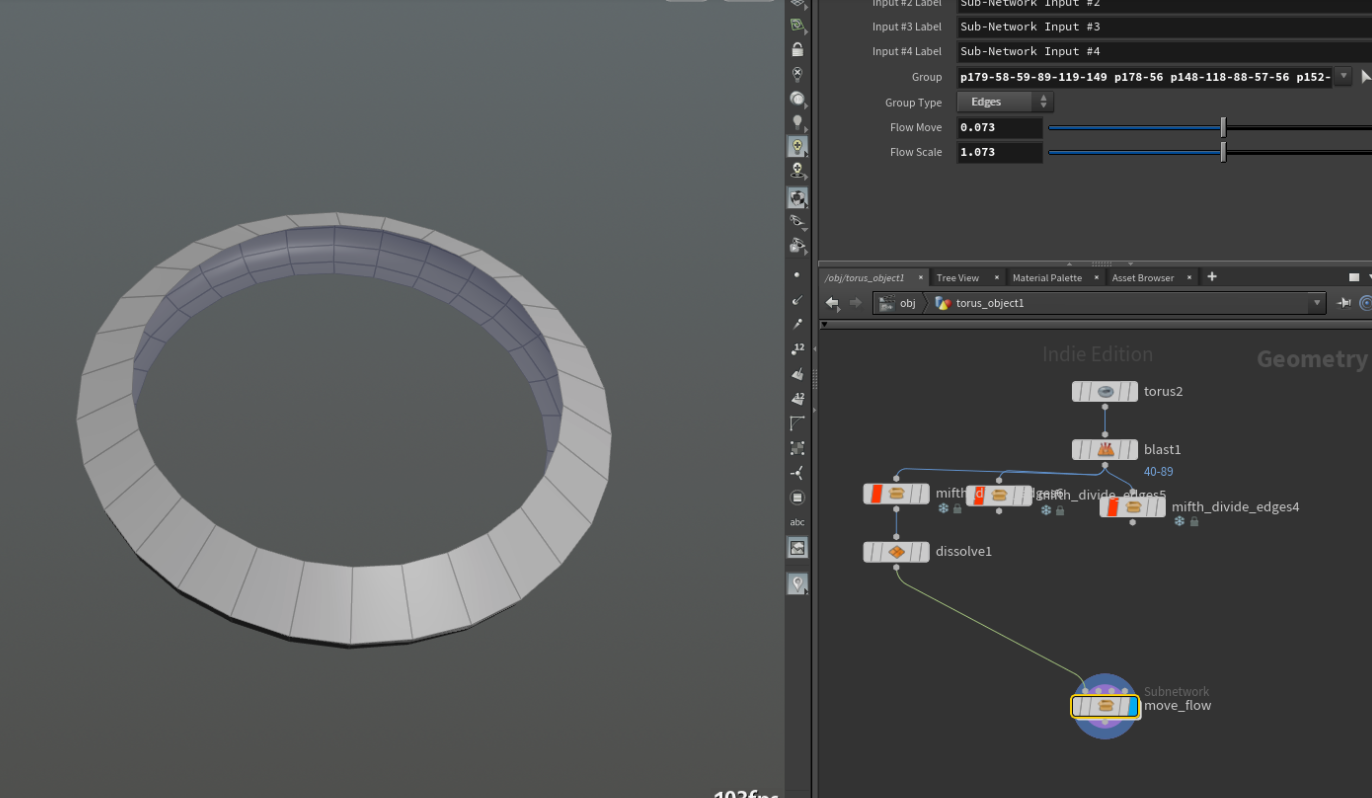Open the Group field dropdown arrow
Viewport: 1372px width, 798px height.
pos(1343,76)
